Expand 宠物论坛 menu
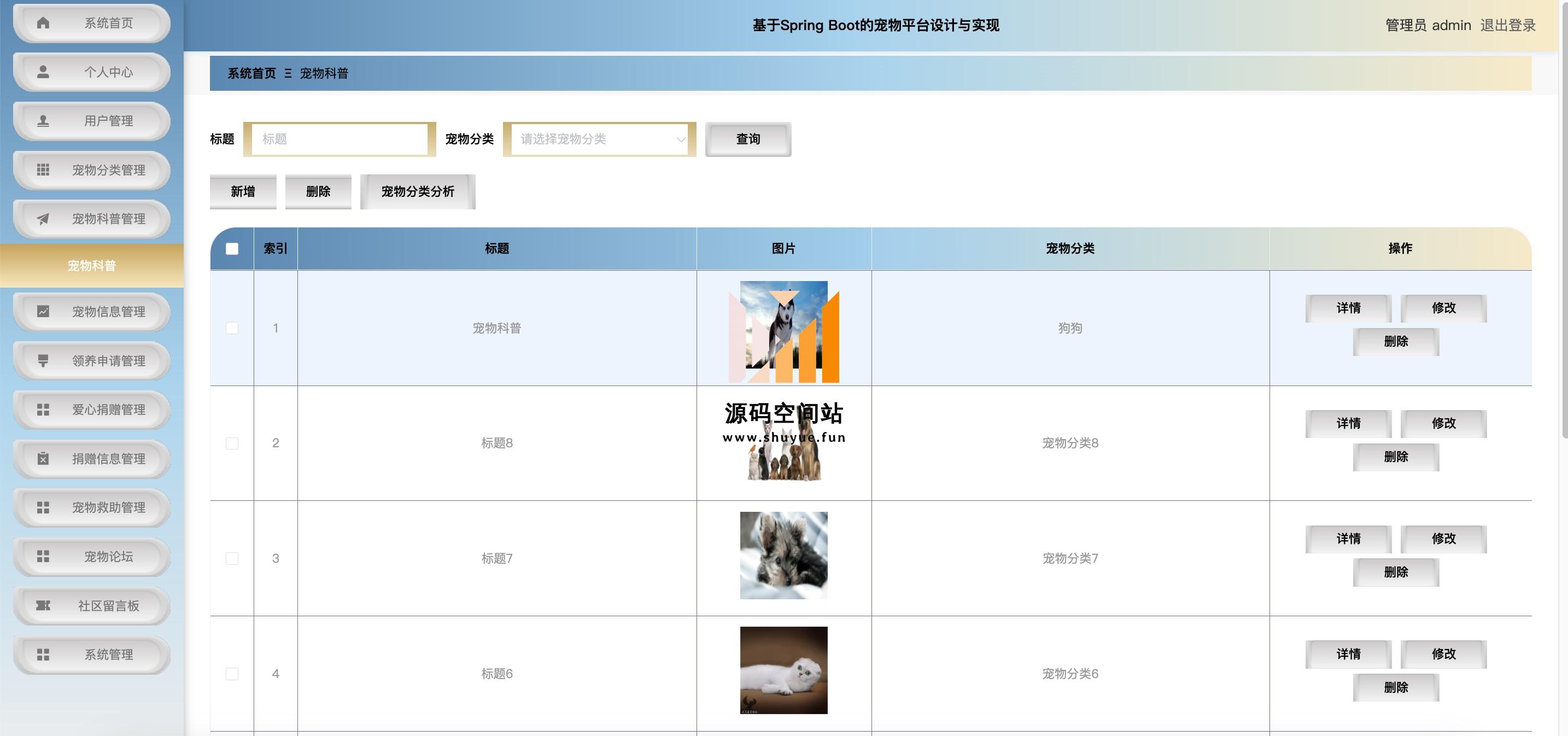The height and width of the screenshot is (736, 1568). tap(92, 557)
